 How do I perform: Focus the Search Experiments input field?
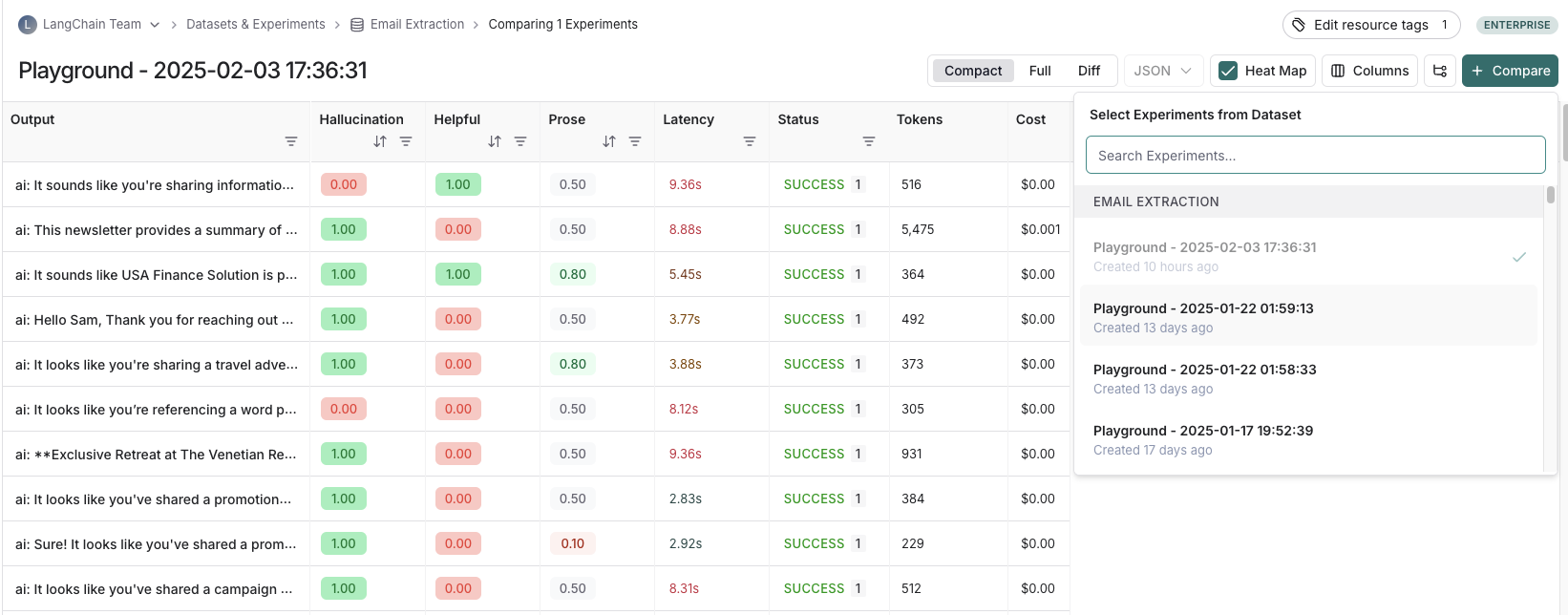(x=1315, y=156)
